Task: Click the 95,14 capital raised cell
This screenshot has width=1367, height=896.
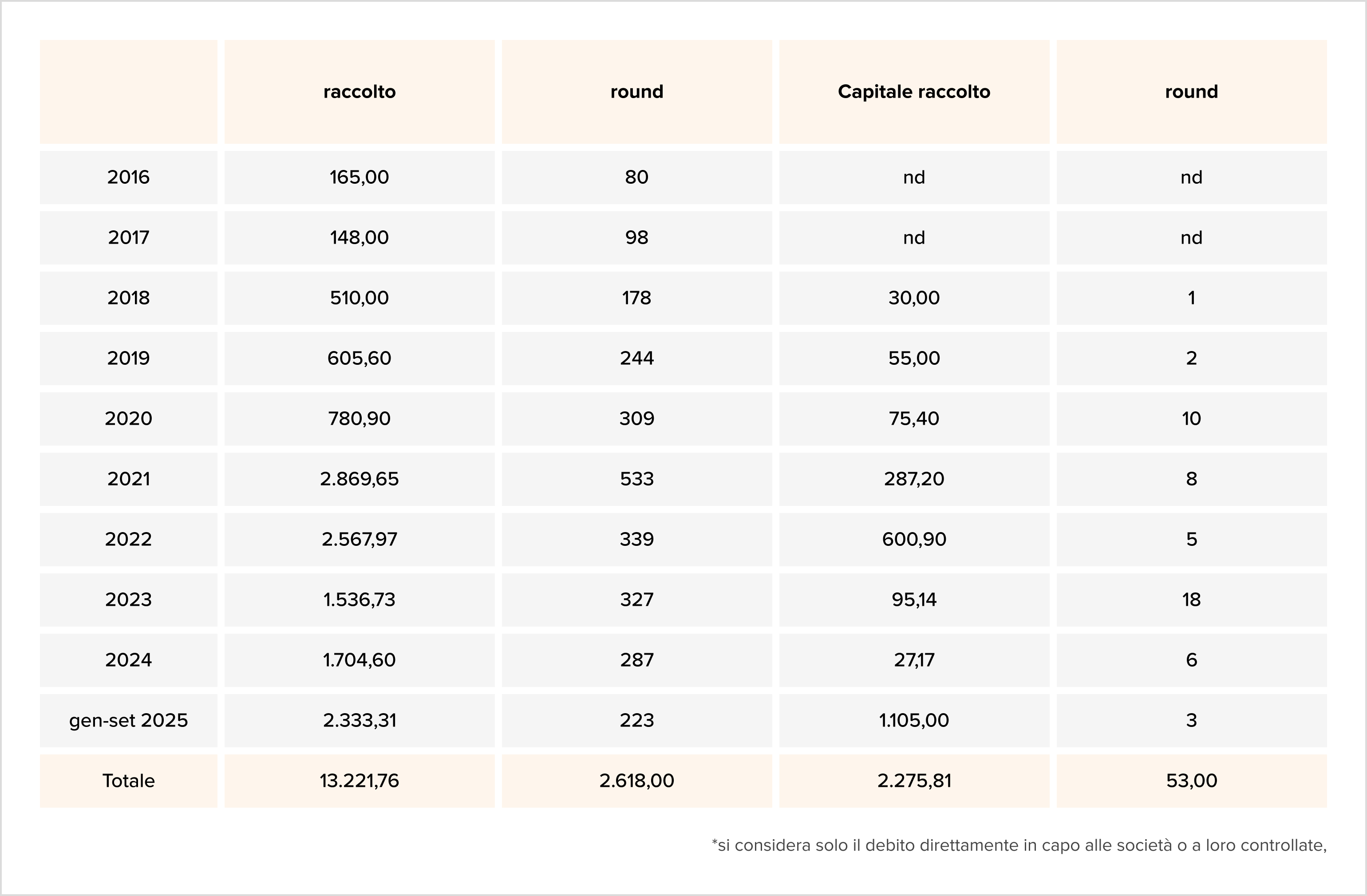Action: point(914,599)
